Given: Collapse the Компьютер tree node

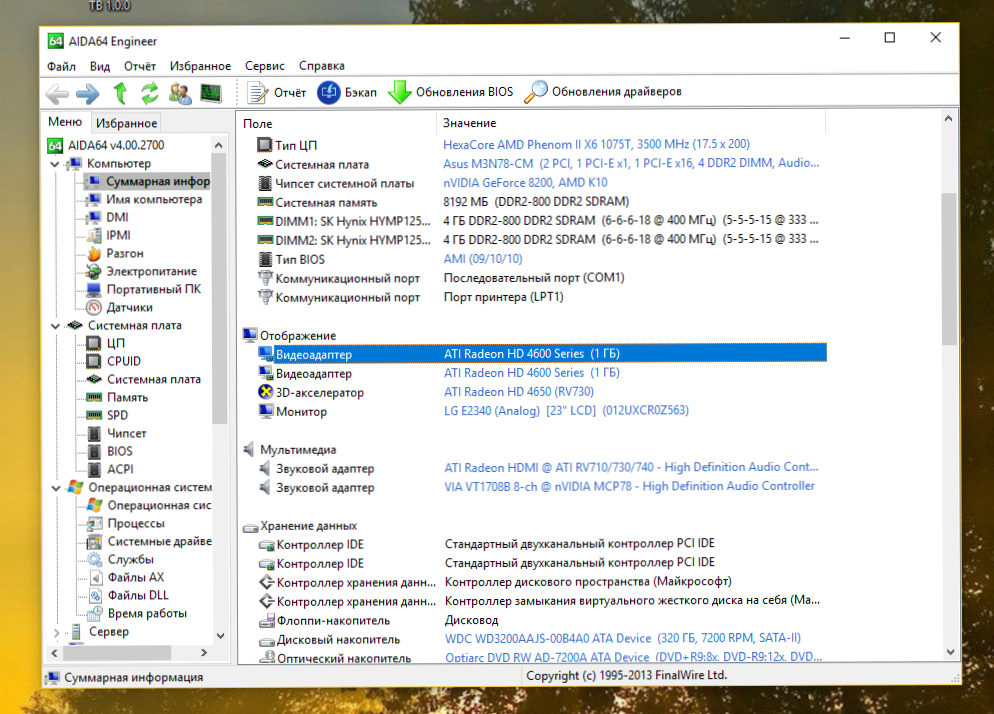Looking at the screenshot, I should (54, 163).
